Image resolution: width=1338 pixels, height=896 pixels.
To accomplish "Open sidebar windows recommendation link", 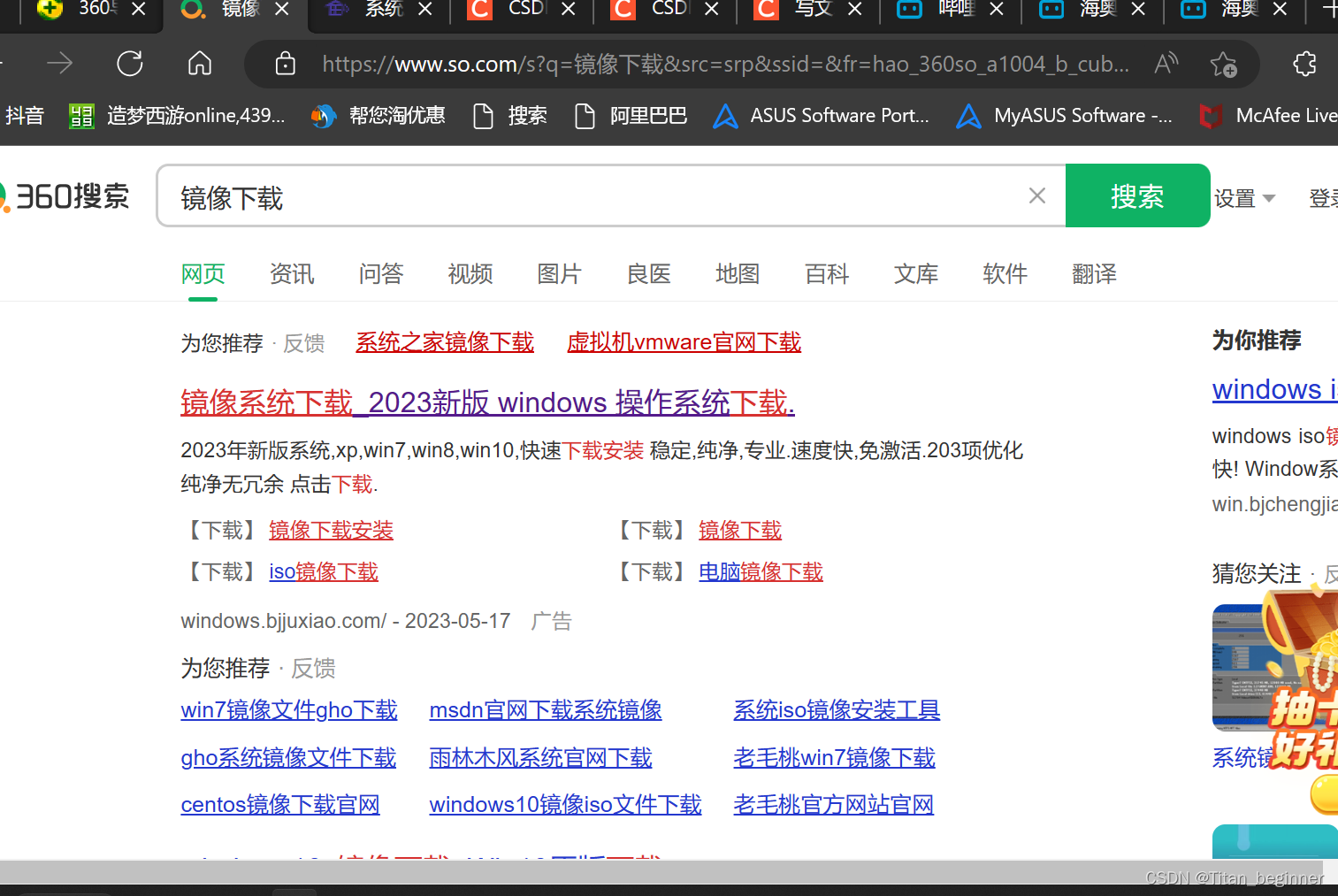I will pyautogui.click(x=1274, y=390).
